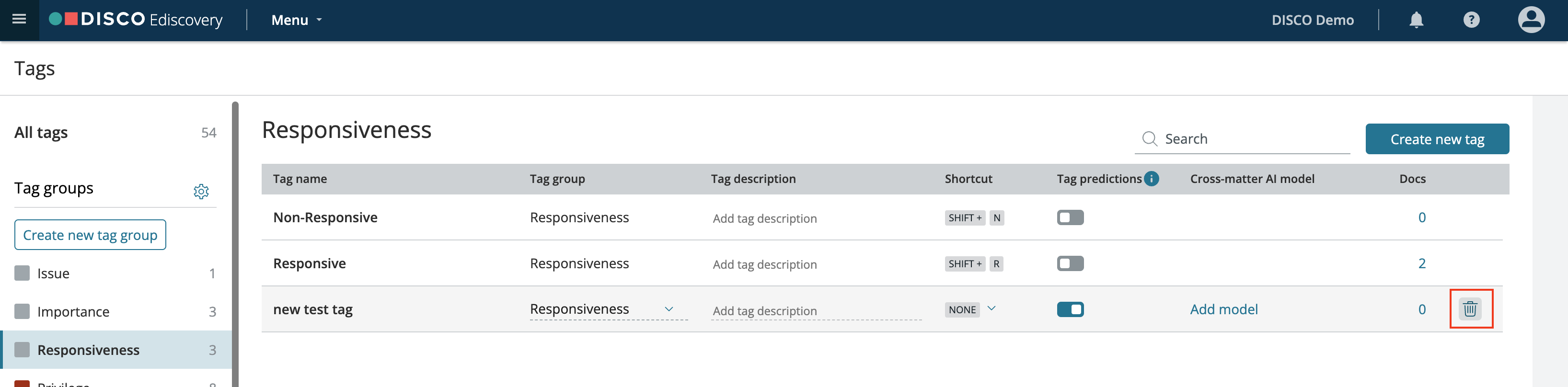Click the Issue group color swatch
Image resolution: width=1568 pixels, height=387 pixels.
pos(22,273)
